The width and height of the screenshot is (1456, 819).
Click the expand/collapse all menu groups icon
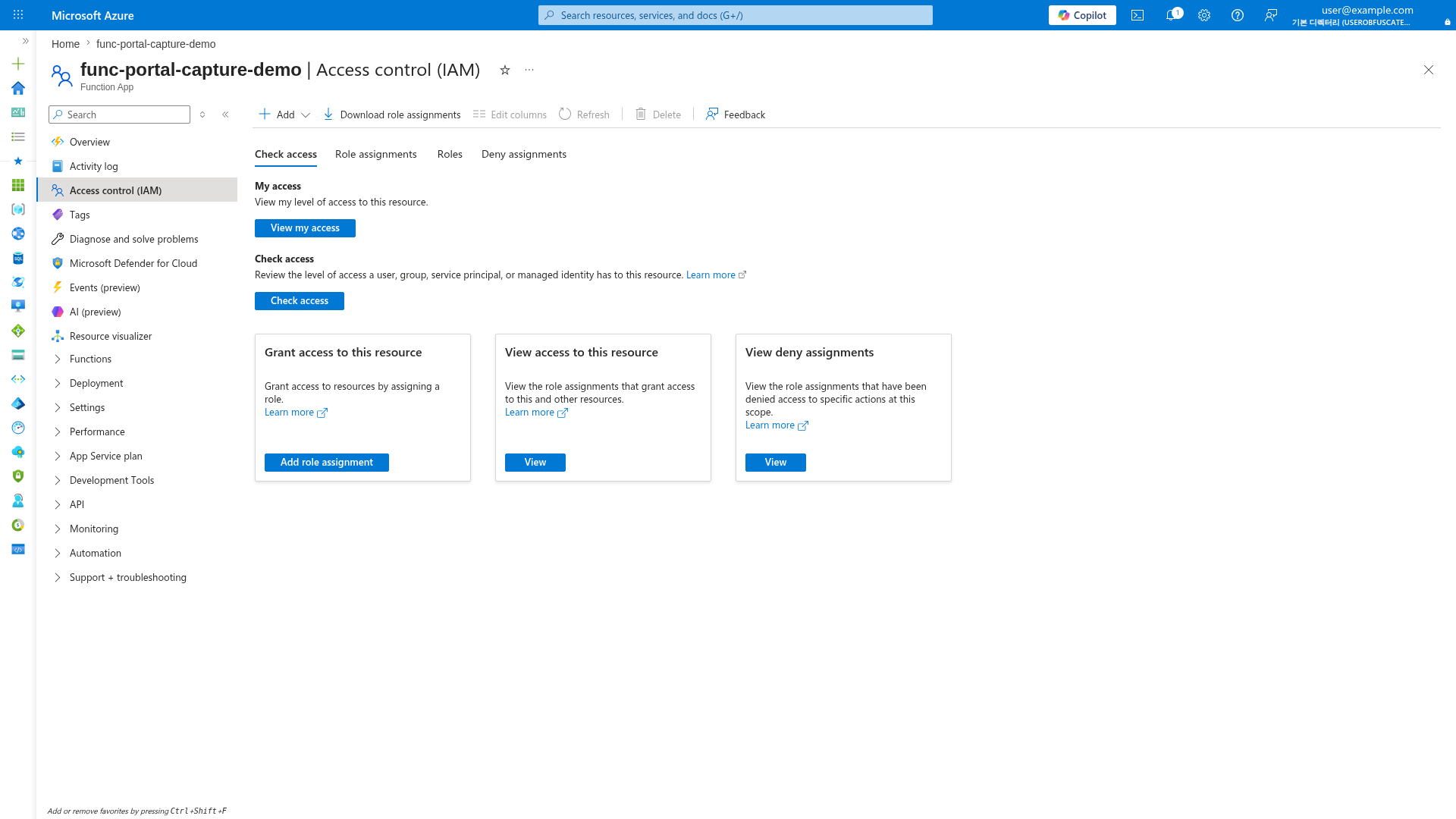click(202, 115)
